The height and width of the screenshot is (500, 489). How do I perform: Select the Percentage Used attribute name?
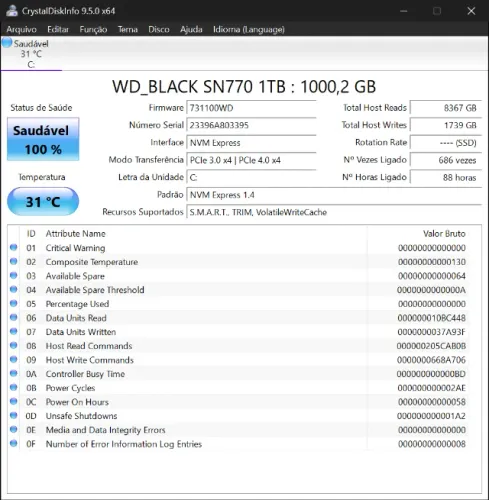click(x=77, y=304)
